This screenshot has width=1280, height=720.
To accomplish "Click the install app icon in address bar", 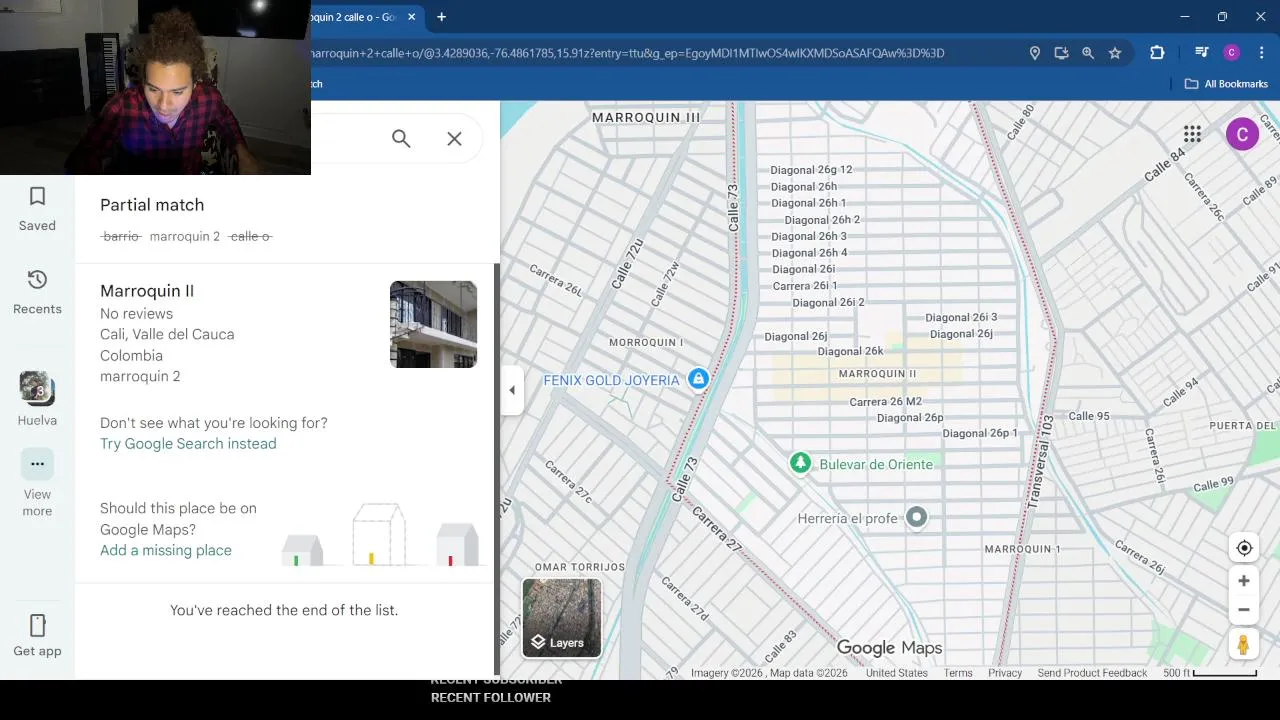I will [1061, 53].
